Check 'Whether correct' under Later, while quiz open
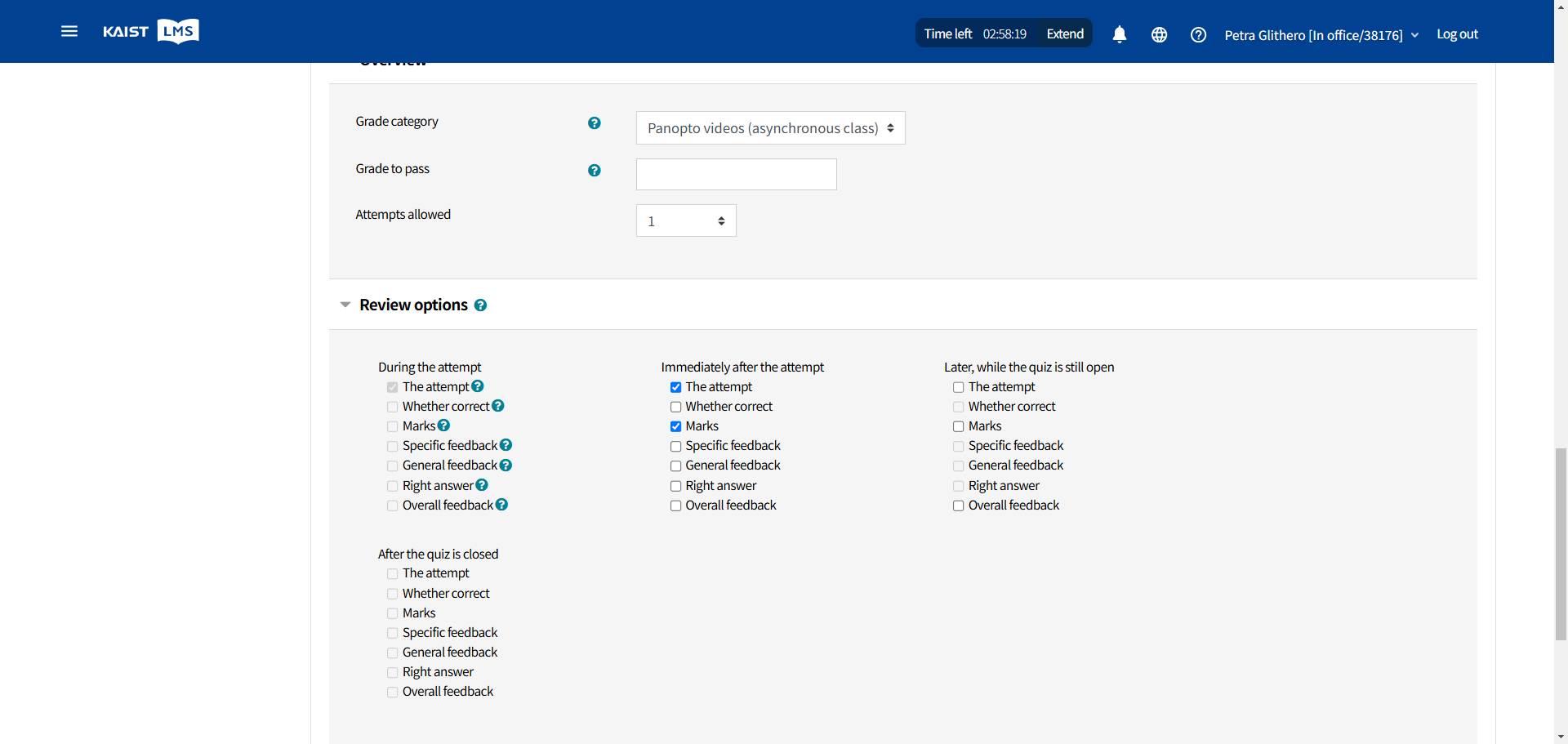Screen dimensions: 1568x744 click(x=959, y=407)
